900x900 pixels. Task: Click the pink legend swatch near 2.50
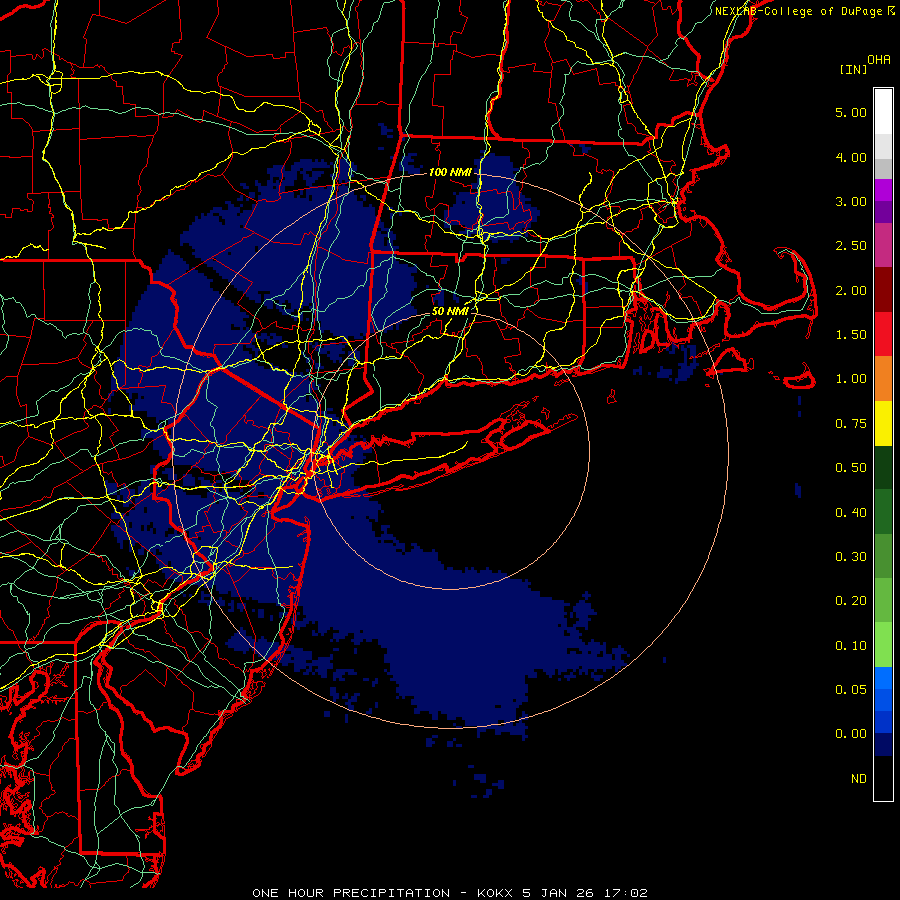(883, 246)
